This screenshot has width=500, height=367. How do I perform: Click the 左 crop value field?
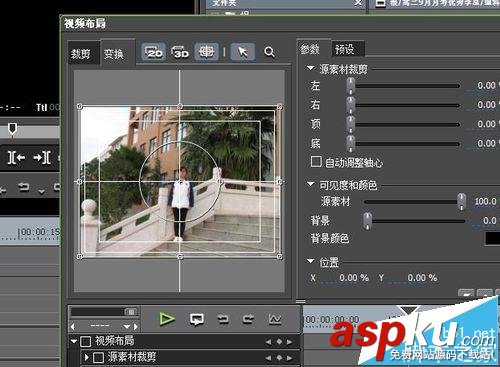pyautogui.click(x=483, y=86)
